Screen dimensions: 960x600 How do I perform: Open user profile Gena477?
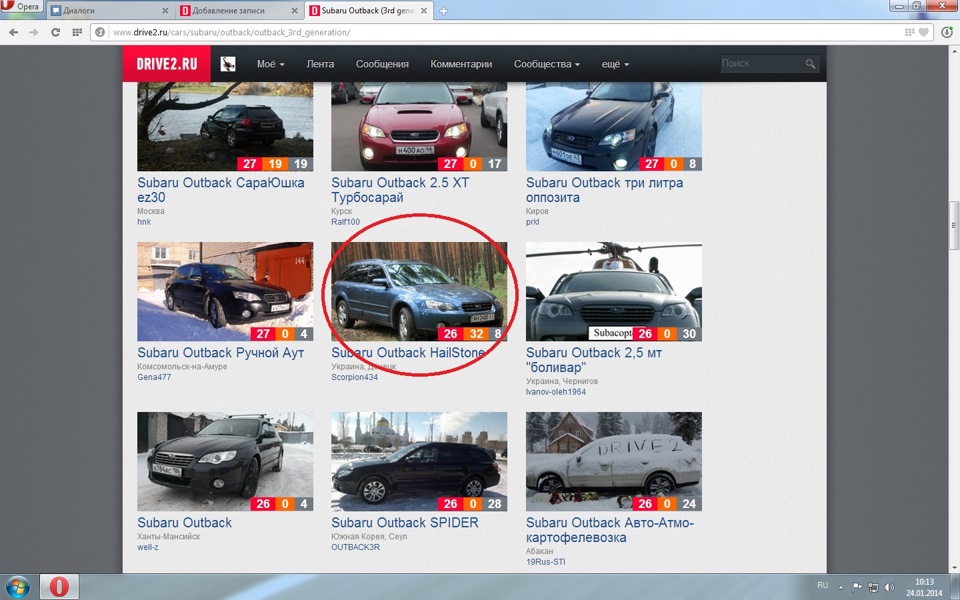pos(154,377)
